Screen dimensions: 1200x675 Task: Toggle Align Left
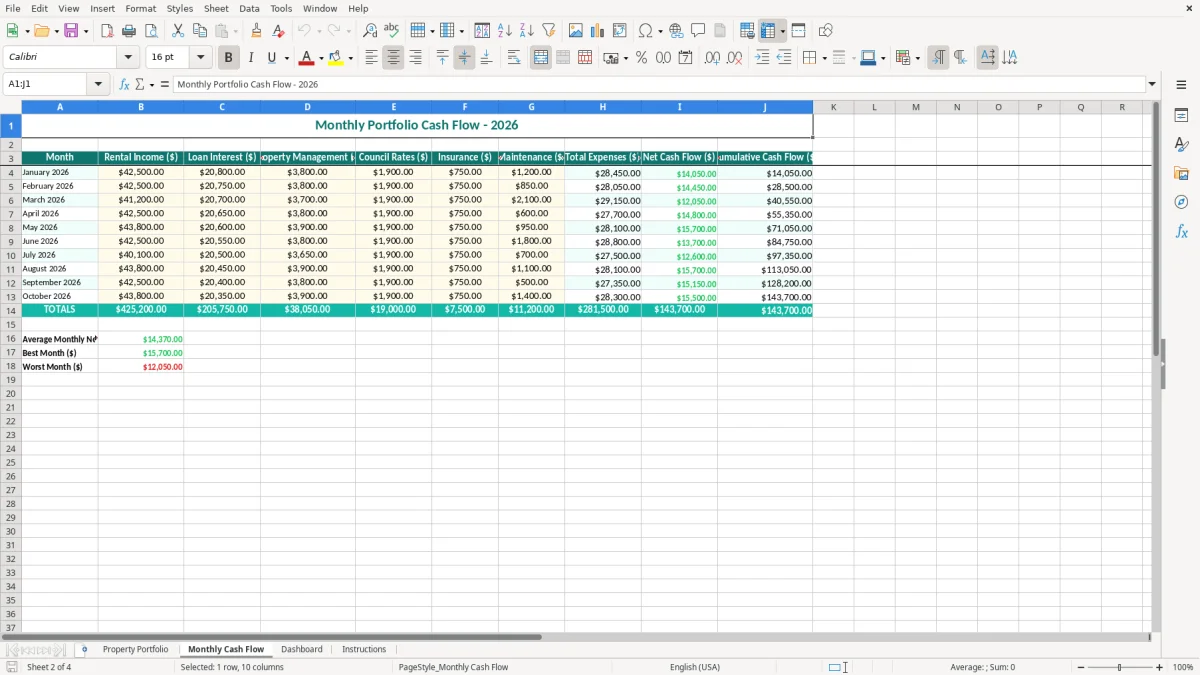click(371, 58)
